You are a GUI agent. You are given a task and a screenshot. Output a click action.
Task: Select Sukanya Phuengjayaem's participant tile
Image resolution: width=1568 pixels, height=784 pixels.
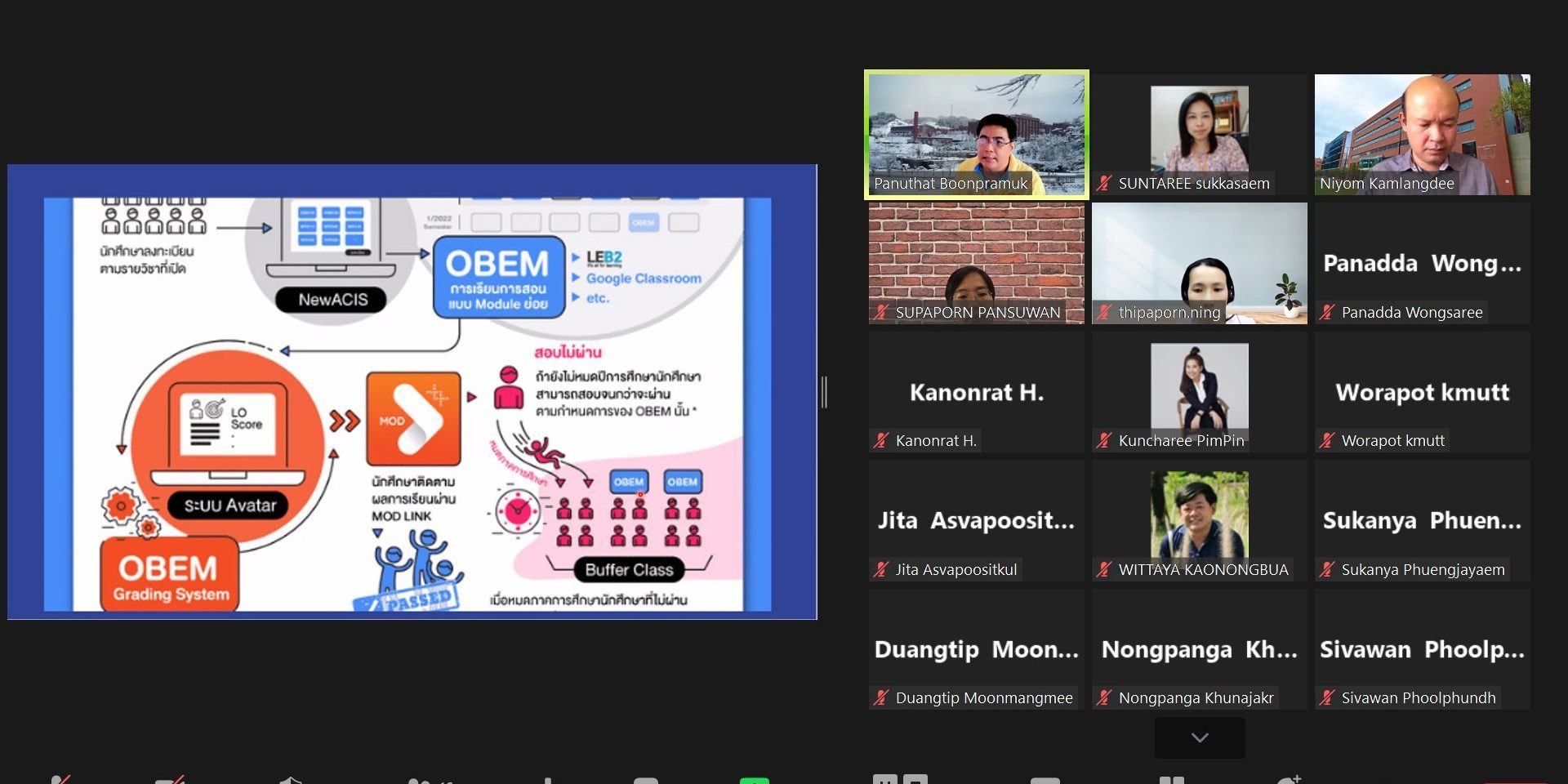(x=1422, y=520)
